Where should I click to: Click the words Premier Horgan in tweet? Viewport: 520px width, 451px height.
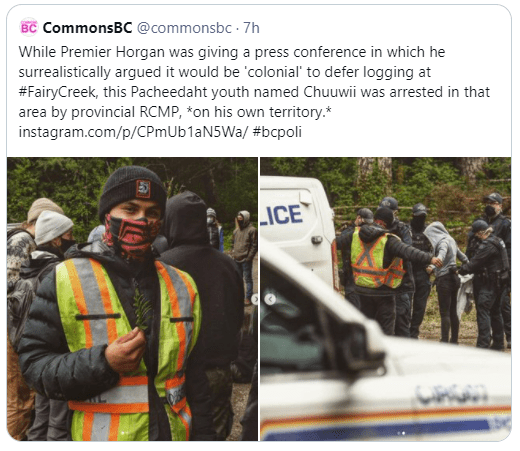click(113, 52)
